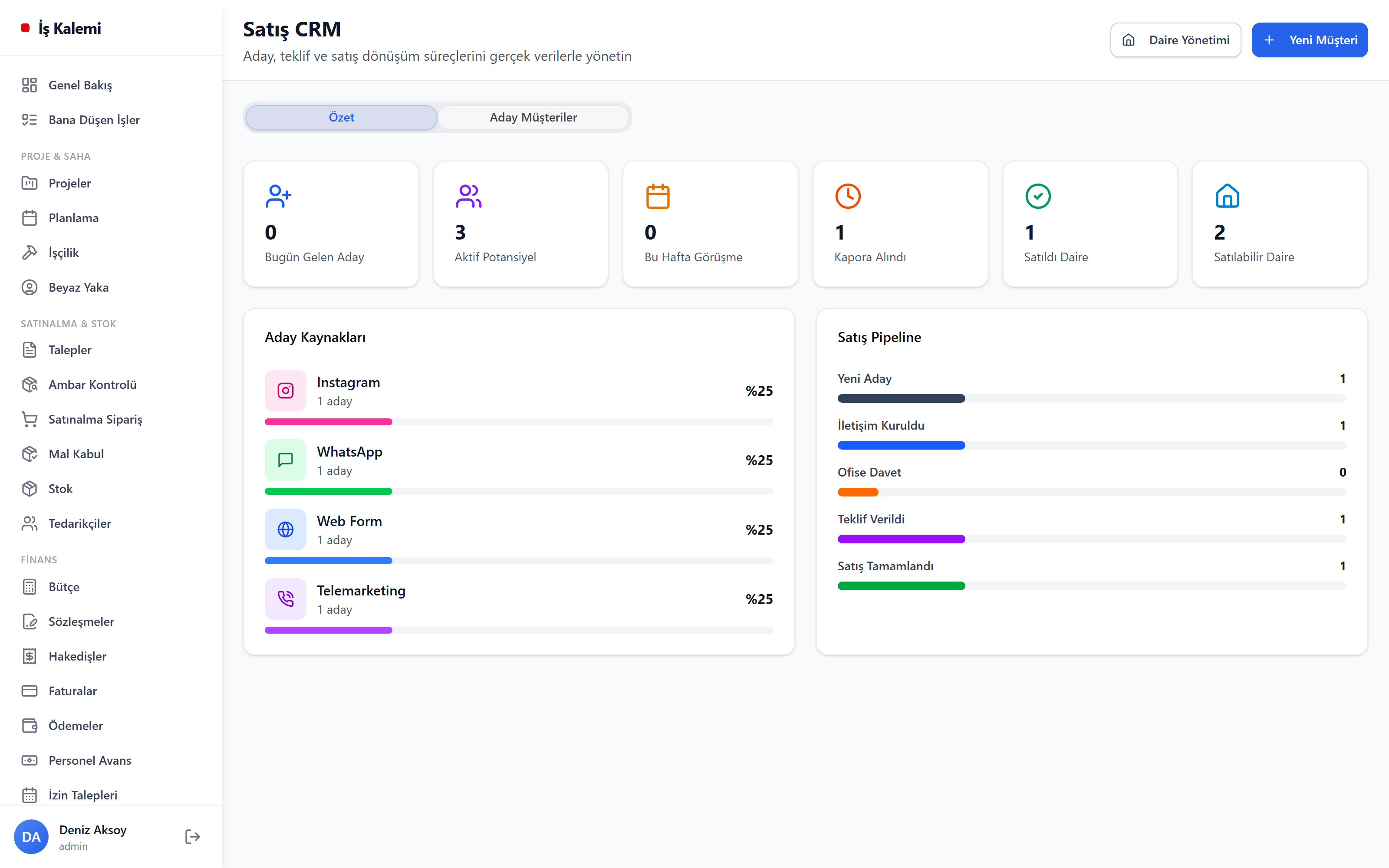Click the Mal Kabul sidebar item

pyautogui.click(x=112, y=454)
